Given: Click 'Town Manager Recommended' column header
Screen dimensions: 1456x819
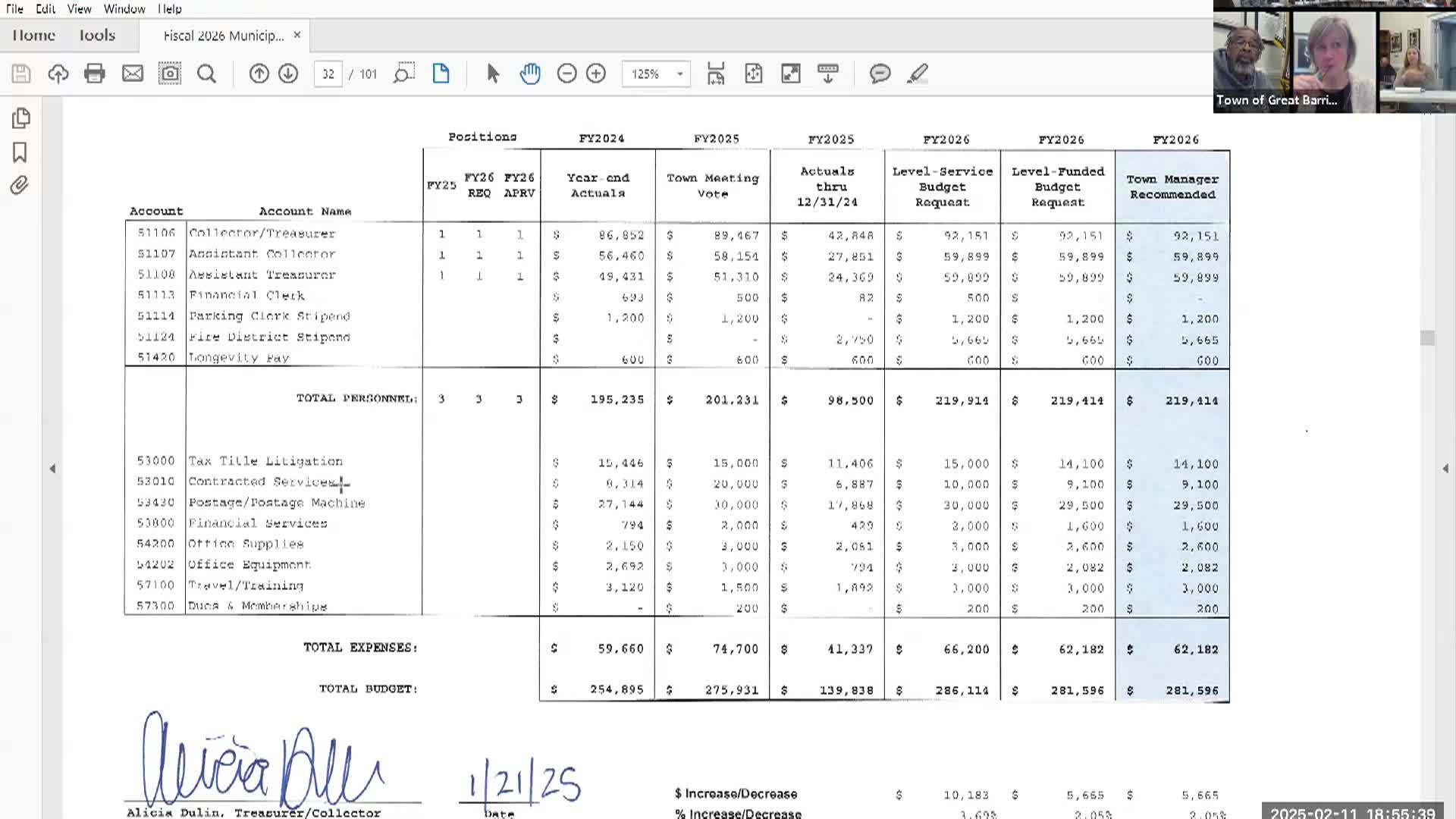Looking at the screenshot, I should (x=1172, y=187).
